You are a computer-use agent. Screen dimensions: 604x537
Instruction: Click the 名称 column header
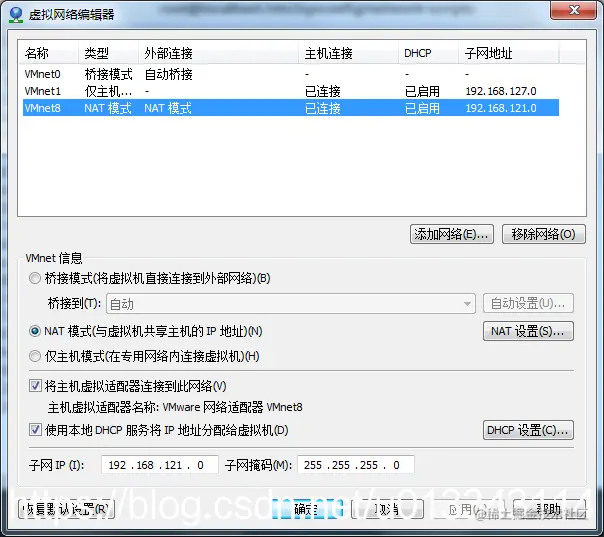[49, 53]
